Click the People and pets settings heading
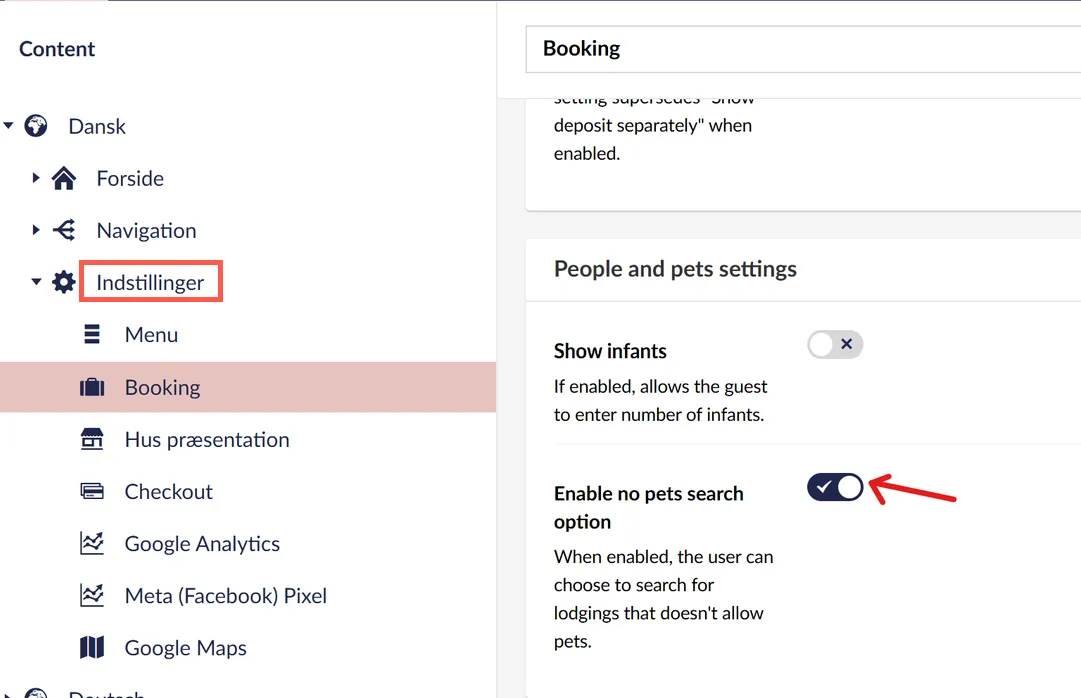This screenshot has height=698, width=1081. [675, 269]
